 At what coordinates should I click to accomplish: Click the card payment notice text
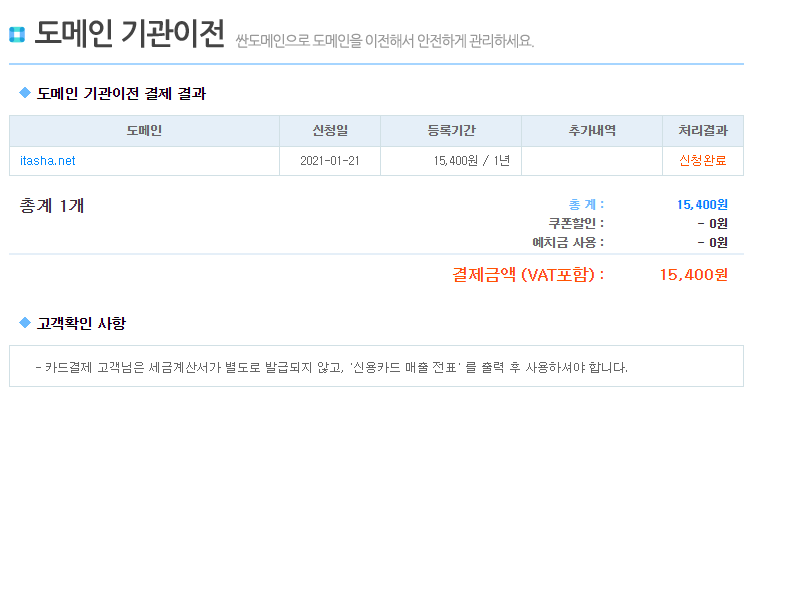coord(332,367)
